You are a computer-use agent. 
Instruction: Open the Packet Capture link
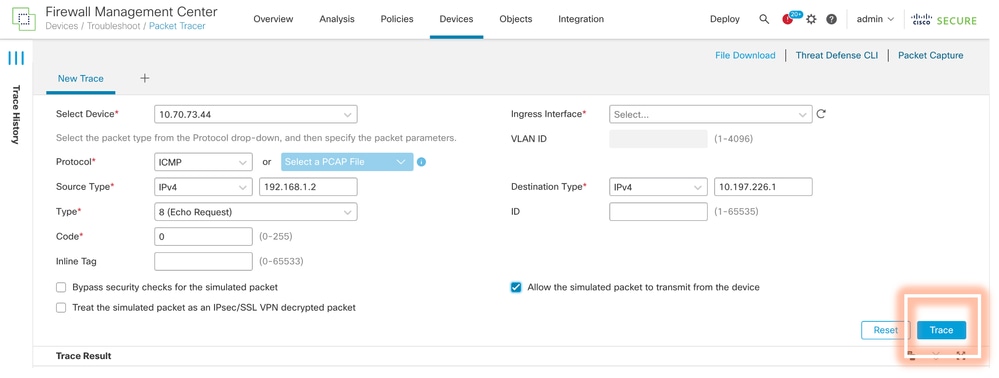[x=930, y=55]
